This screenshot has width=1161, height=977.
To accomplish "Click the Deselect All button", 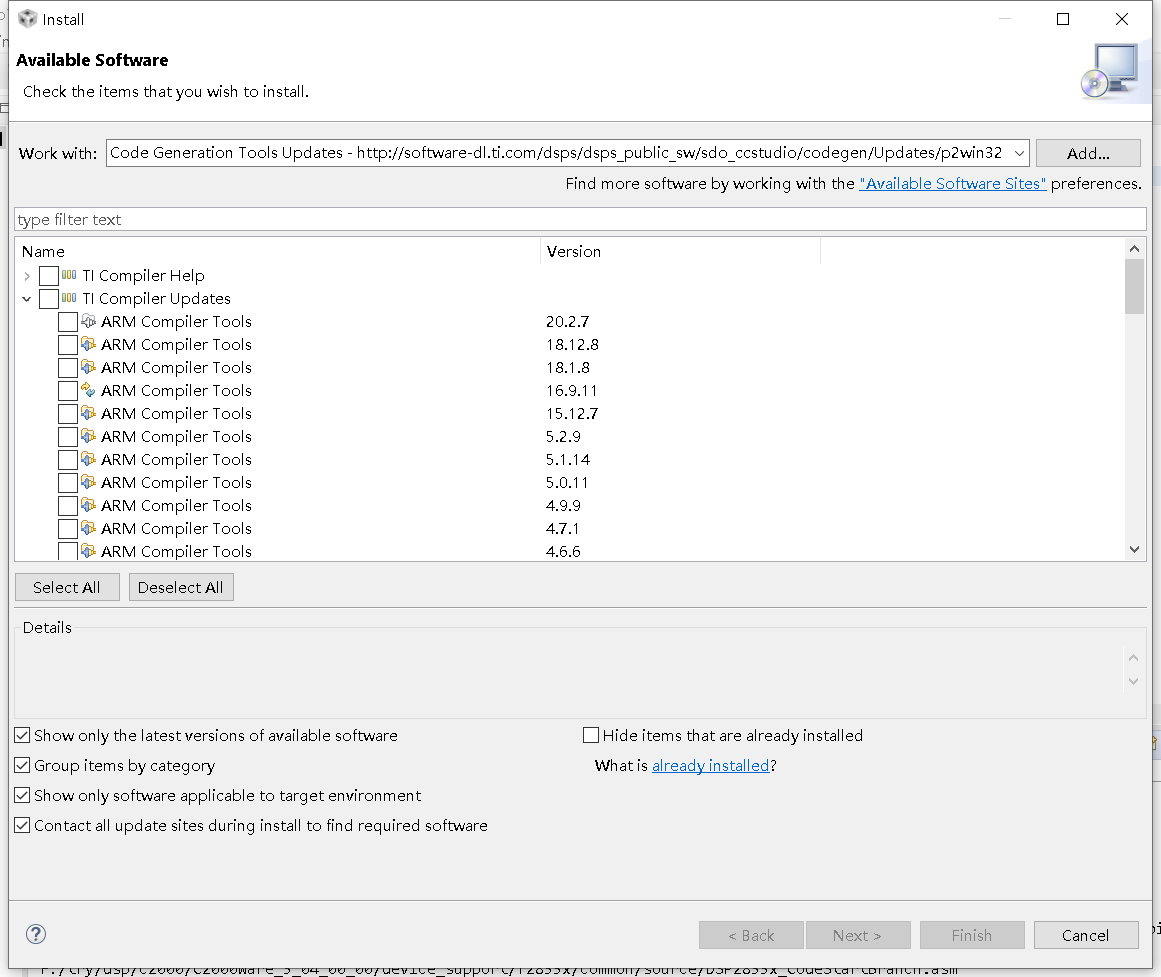I will point(181,587).
